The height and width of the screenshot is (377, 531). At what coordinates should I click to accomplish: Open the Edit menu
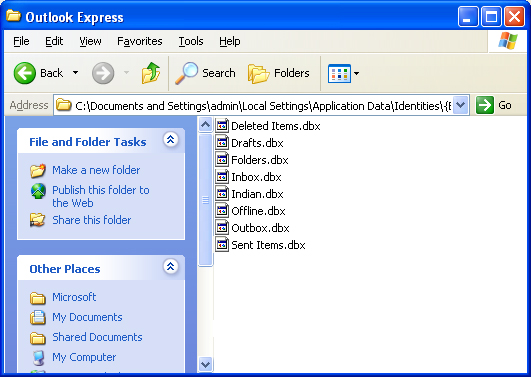pyautogui.click(x=54, y=41)
